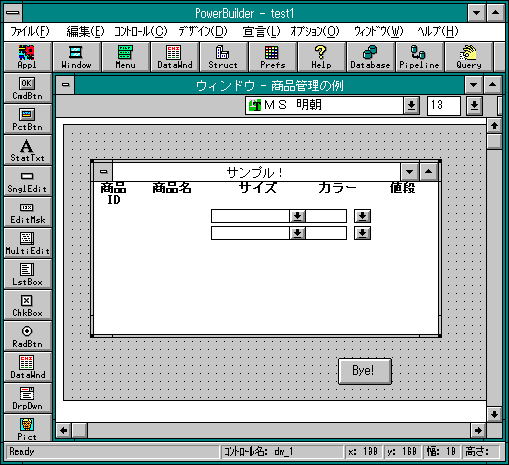509x465 pixels.
Task: Click the Bye! button
Action: tap(365, 371)
